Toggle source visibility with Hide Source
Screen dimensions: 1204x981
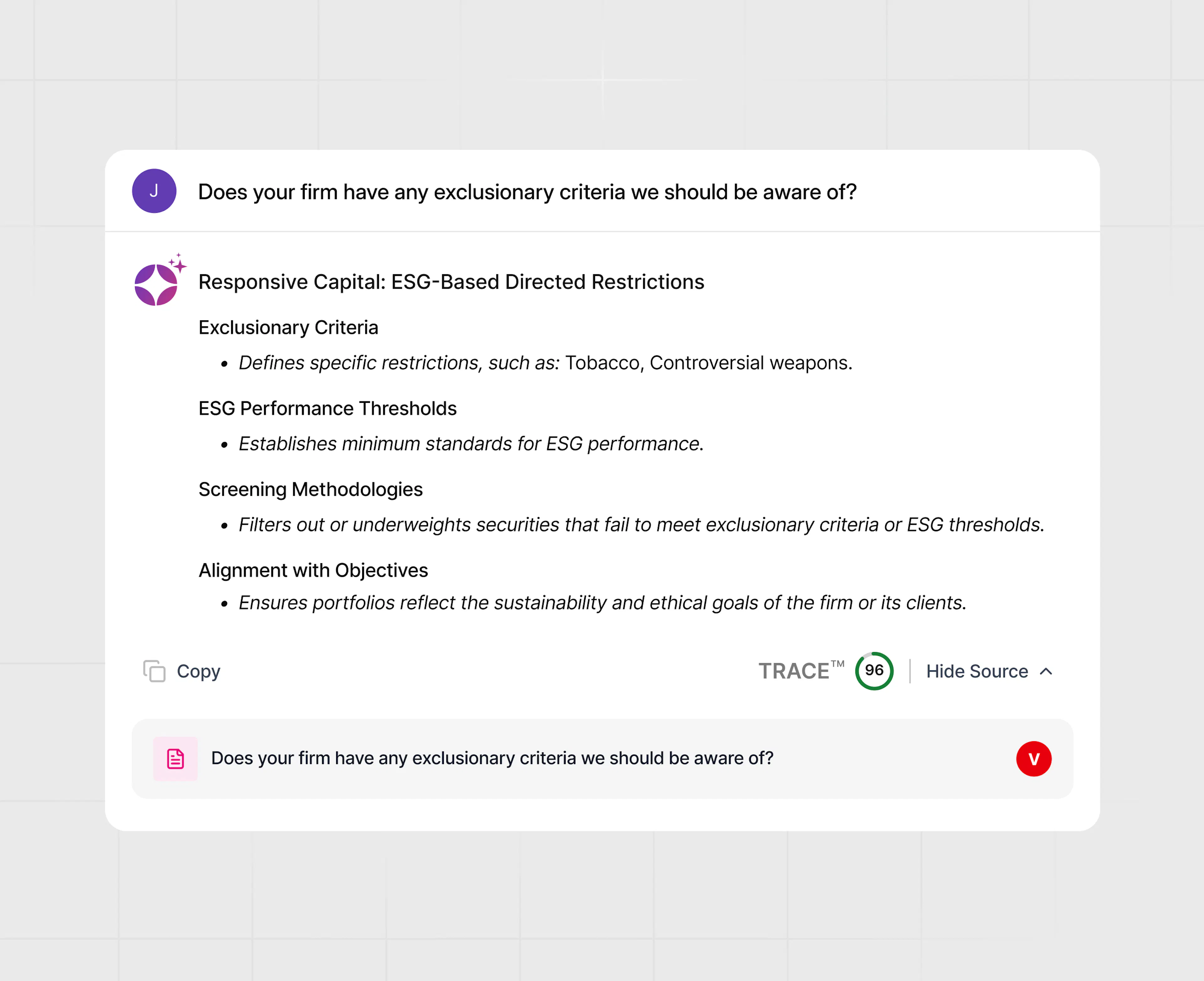coord(977,671)
